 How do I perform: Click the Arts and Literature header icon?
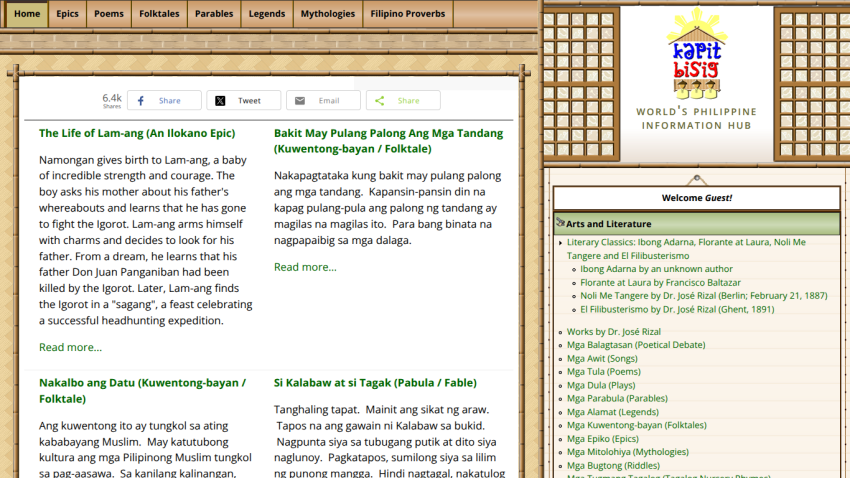(561, 222)
